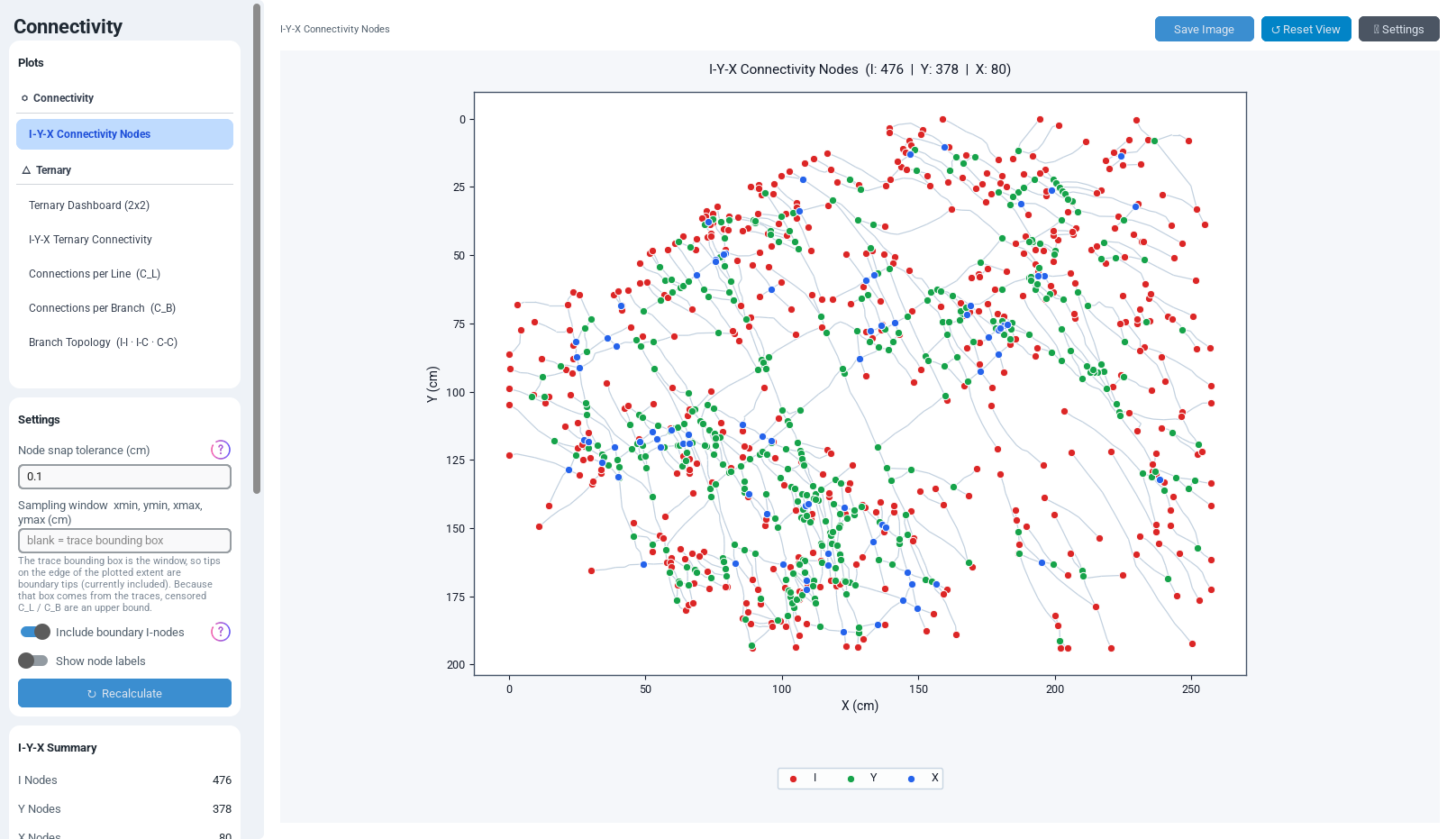Click the breadcrumb I-Y-X Connectivity Nodes
1456x839 pixels.
click(335, 29)
